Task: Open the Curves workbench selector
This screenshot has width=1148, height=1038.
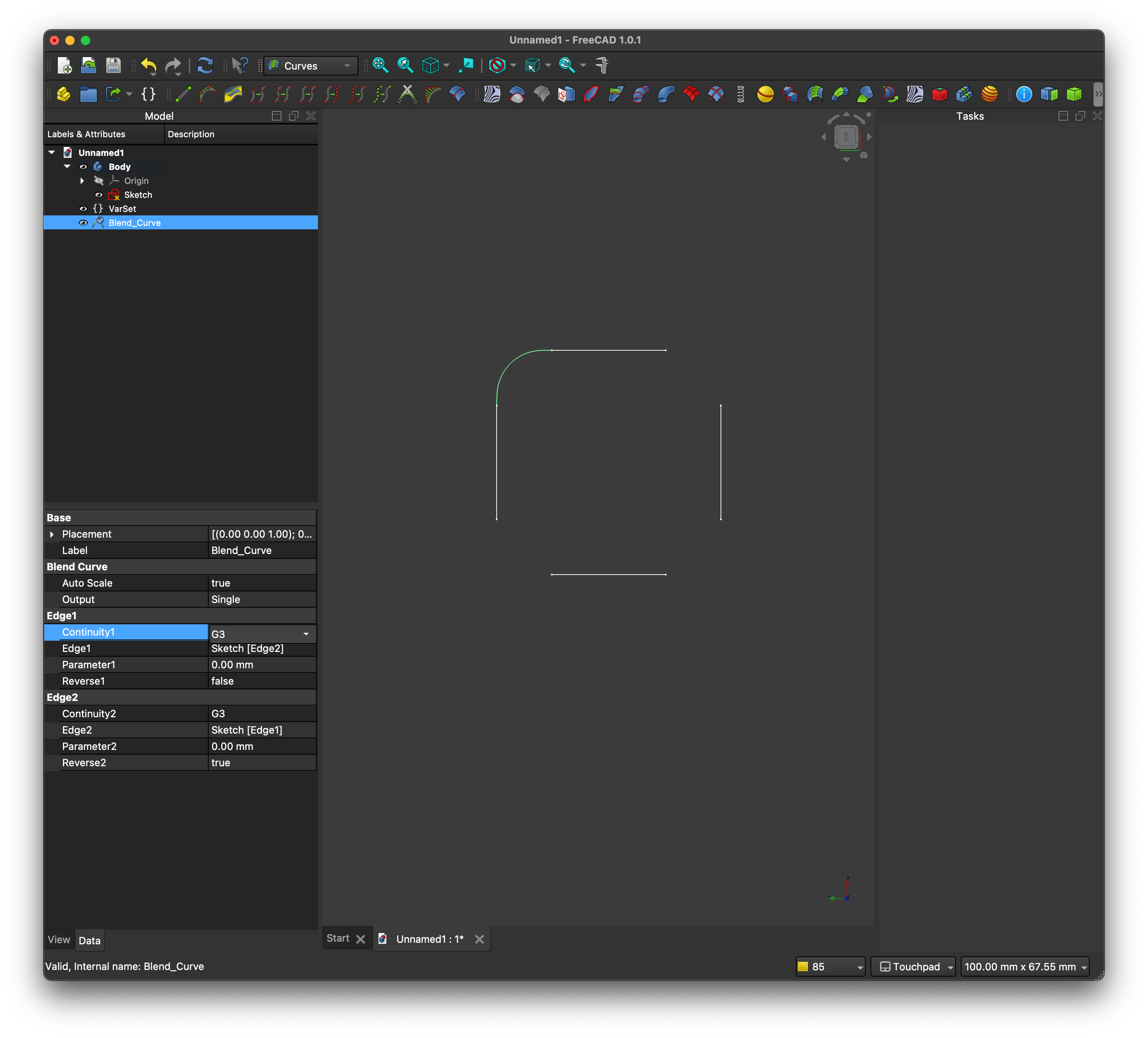Action: [311, 66]
